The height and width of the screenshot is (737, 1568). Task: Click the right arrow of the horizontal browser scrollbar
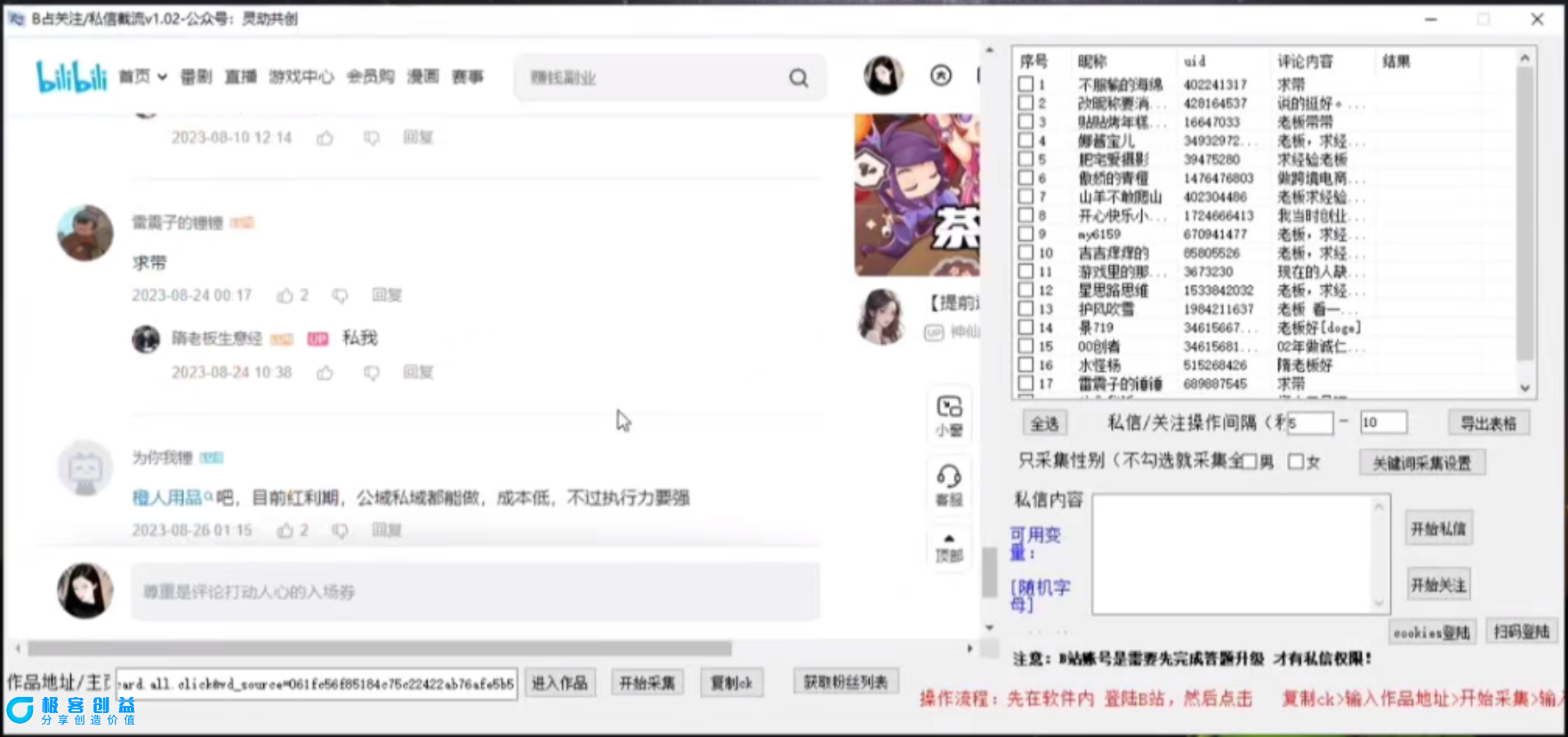pyautogui.click(x=969, y=649)
